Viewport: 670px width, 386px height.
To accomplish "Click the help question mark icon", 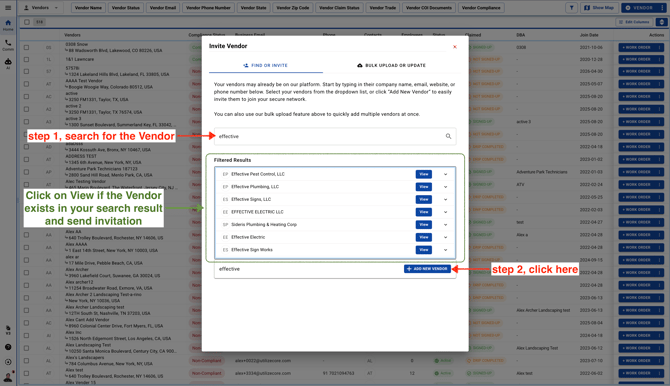I will pos(8,347).
